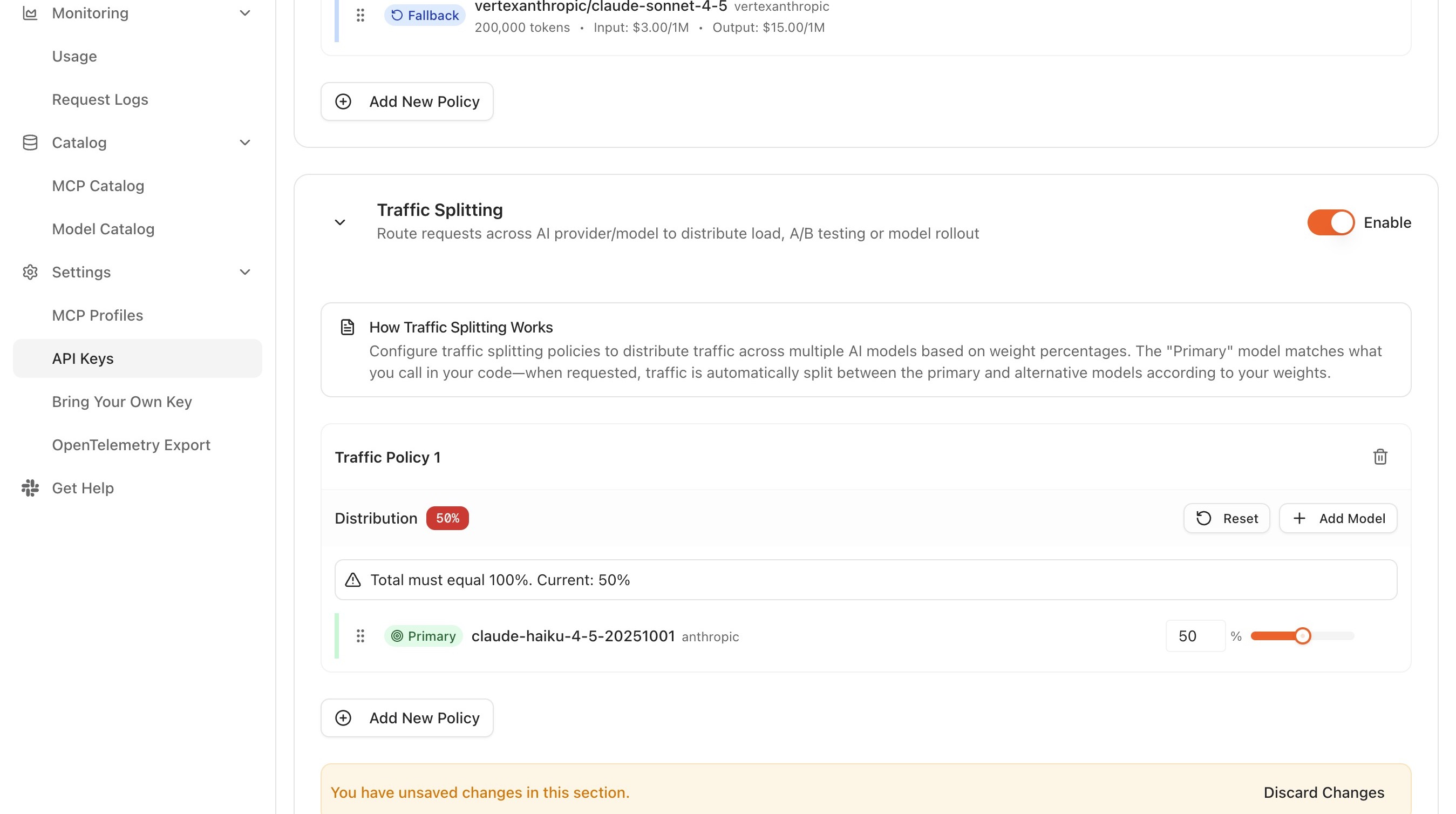This screenshot has height=814, width=1456.
Task: Go to Model Catalog
Action: coord(103,229)
